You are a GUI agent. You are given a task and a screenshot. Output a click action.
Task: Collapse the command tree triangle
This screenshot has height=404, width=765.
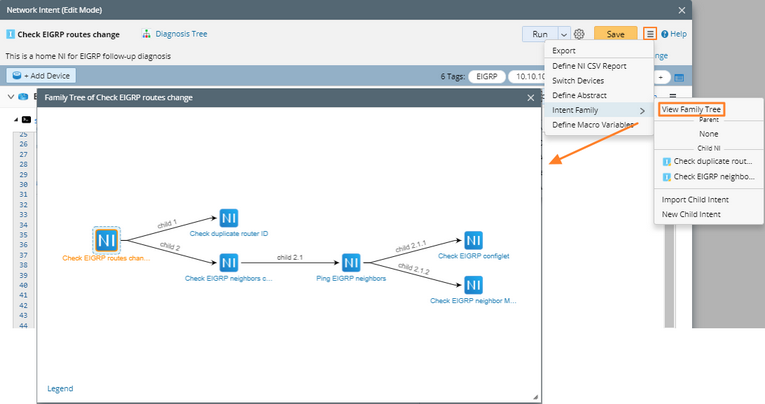click(x=16, y=120)
